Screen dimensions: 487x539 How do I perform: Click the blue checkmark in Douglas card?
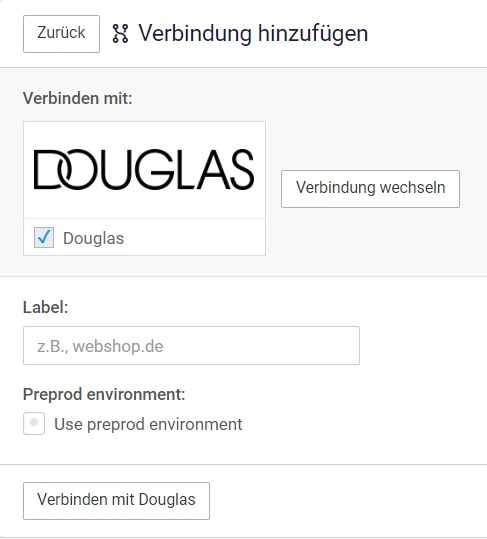[x=44, y=237]
